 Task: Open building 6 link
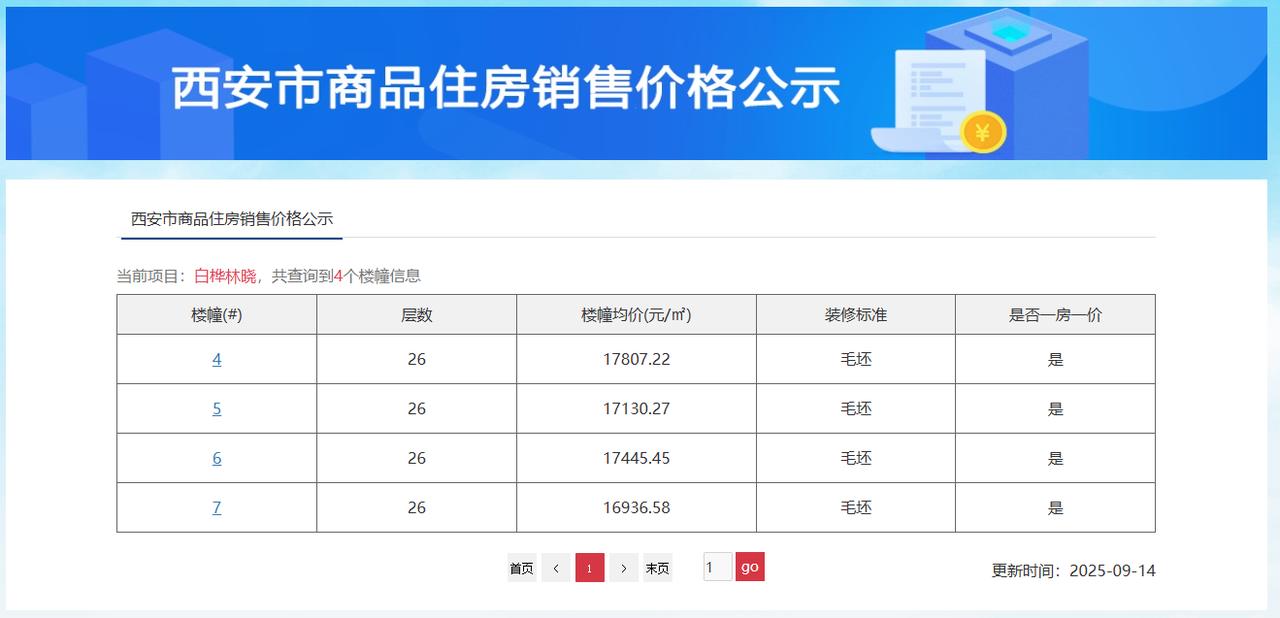coord(217,458)
